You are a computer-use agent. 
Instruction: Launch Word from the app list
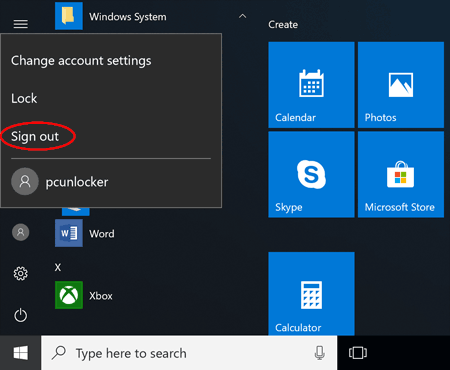[69, 233]
